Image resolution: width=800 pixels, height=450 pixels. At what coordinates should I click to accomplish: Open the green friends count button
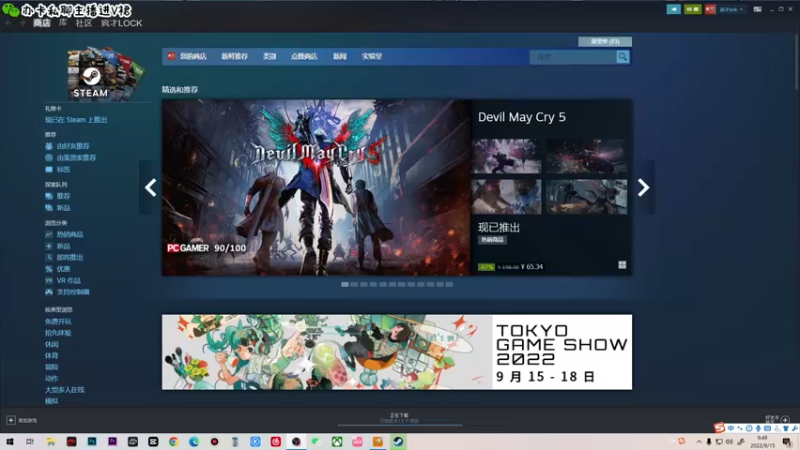coord(692,9)
